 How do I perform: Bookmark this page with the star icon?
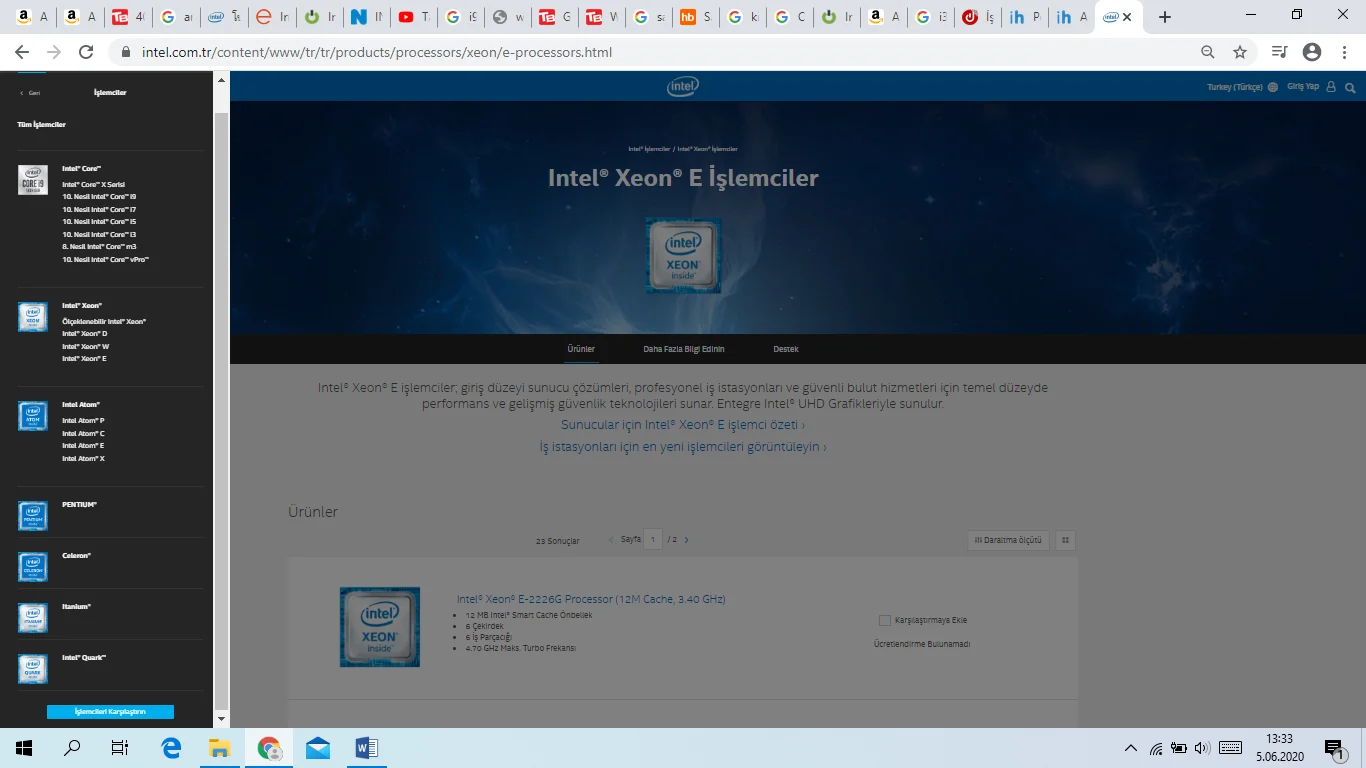click(x=1240, y=52)
